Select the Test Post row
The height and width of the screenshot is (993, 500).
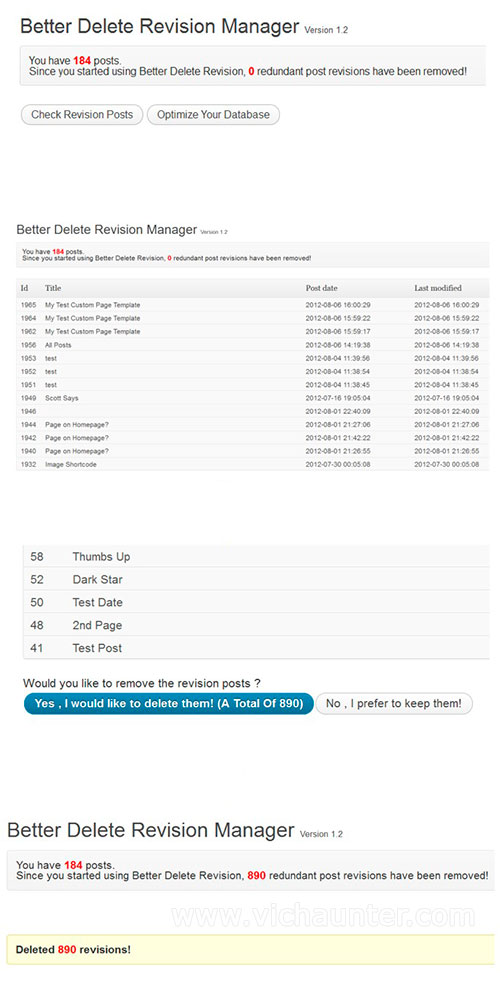(256, 648)
